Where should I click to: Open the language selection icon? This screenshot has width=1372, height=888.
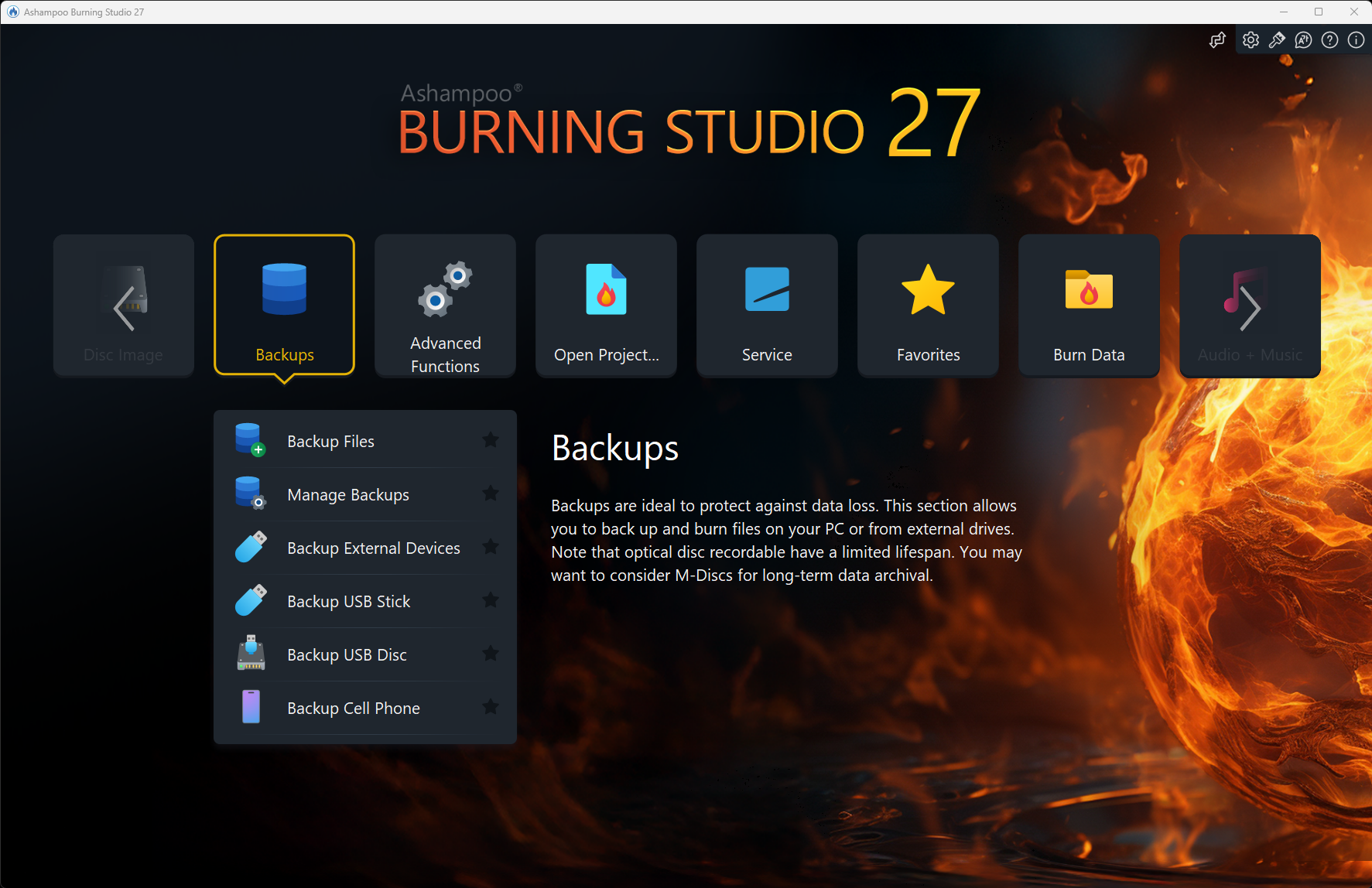(1303, 39)
